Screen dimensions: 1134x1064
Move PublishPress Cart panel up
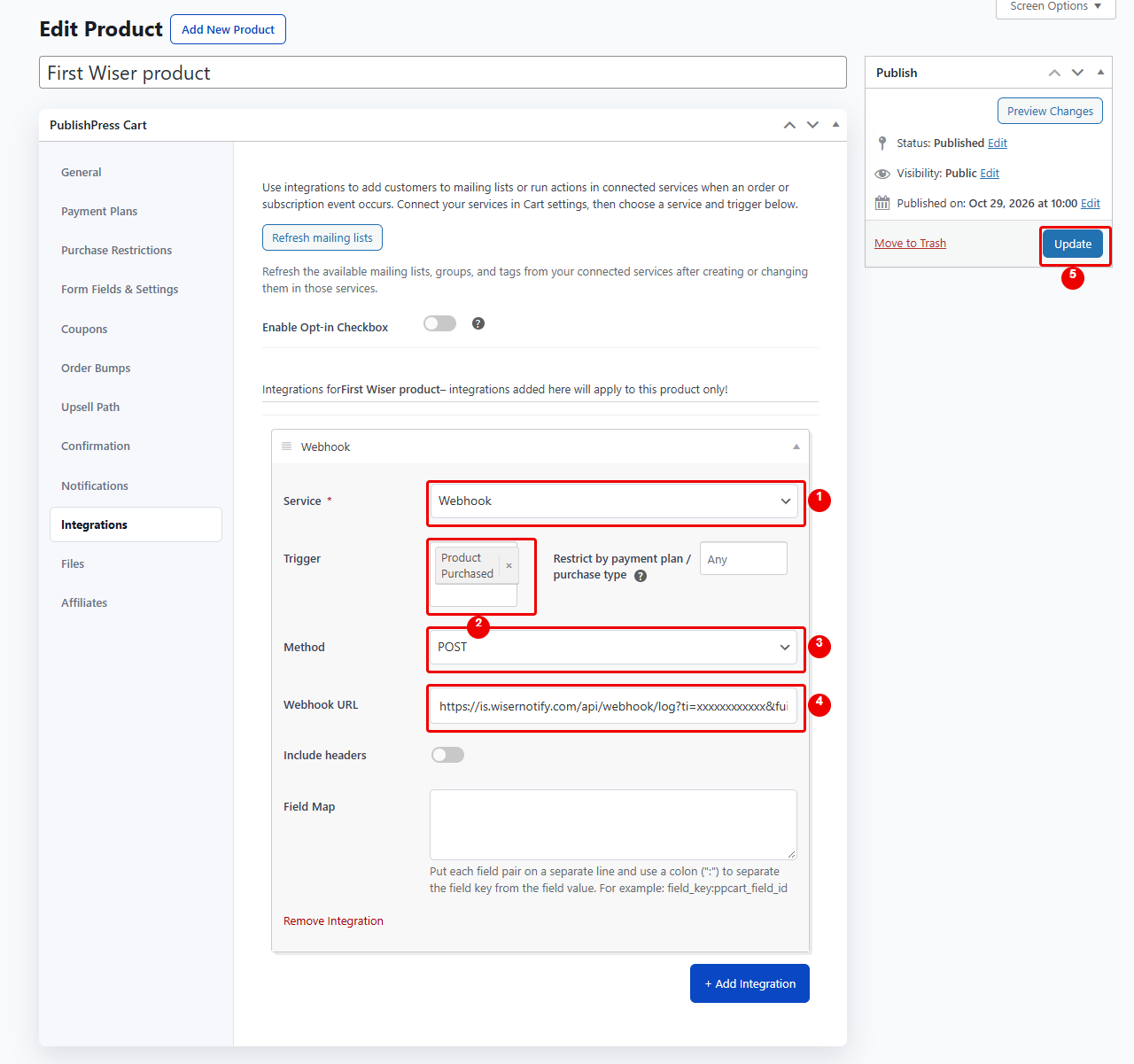(789, 125)
